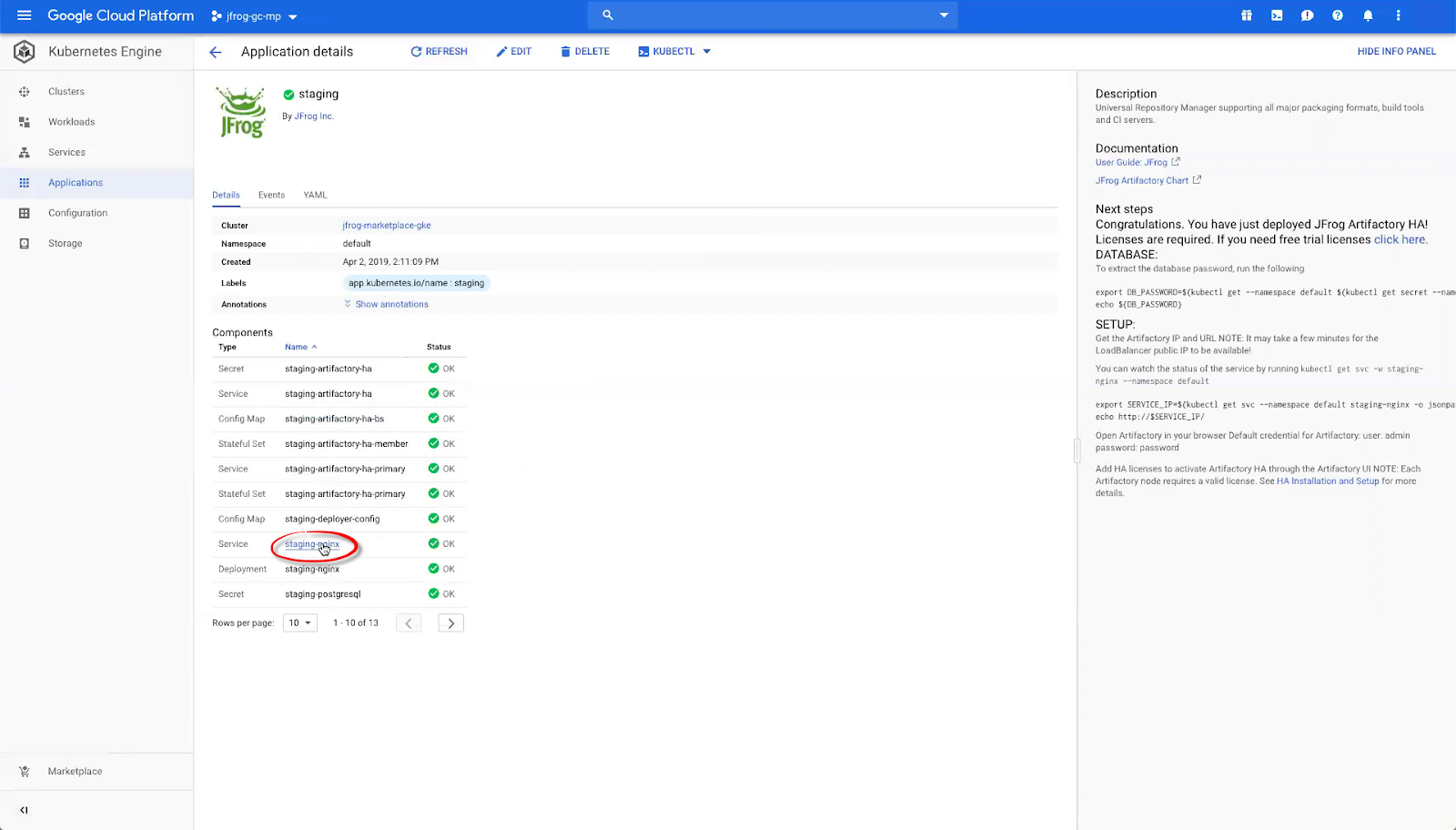This screenshot has height=830, width=1456.
Task: Go to next page of components
Action: tap(450, 623)
